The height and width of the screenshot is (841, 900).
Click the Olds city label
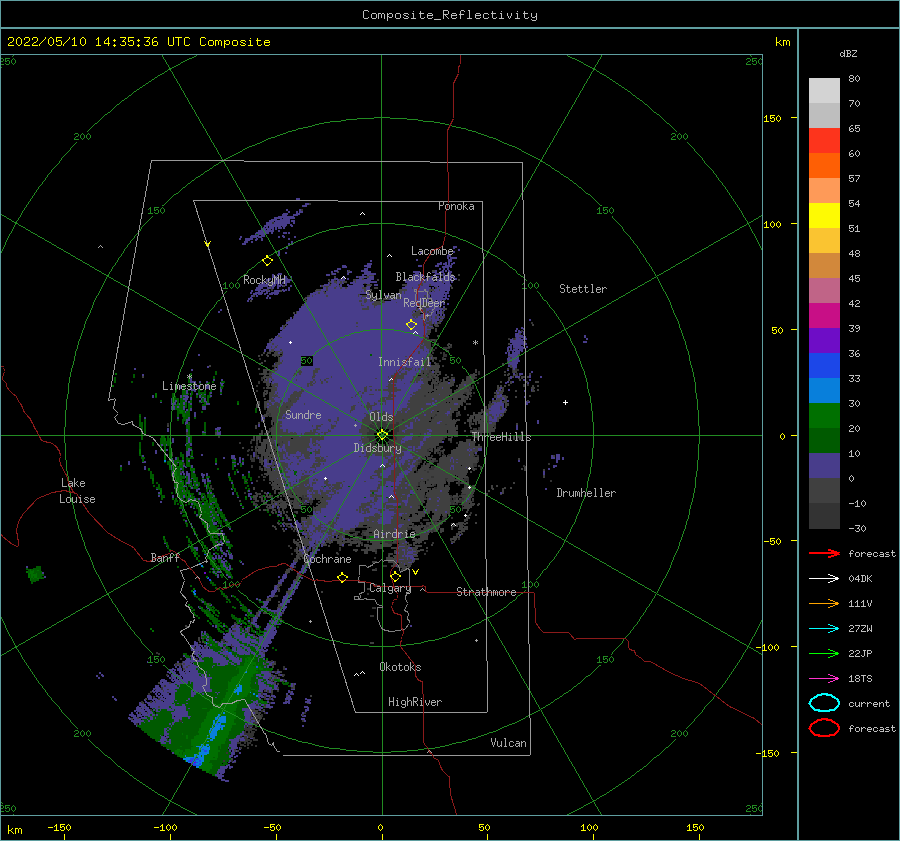pyautogui.click(x=381, y=417)
